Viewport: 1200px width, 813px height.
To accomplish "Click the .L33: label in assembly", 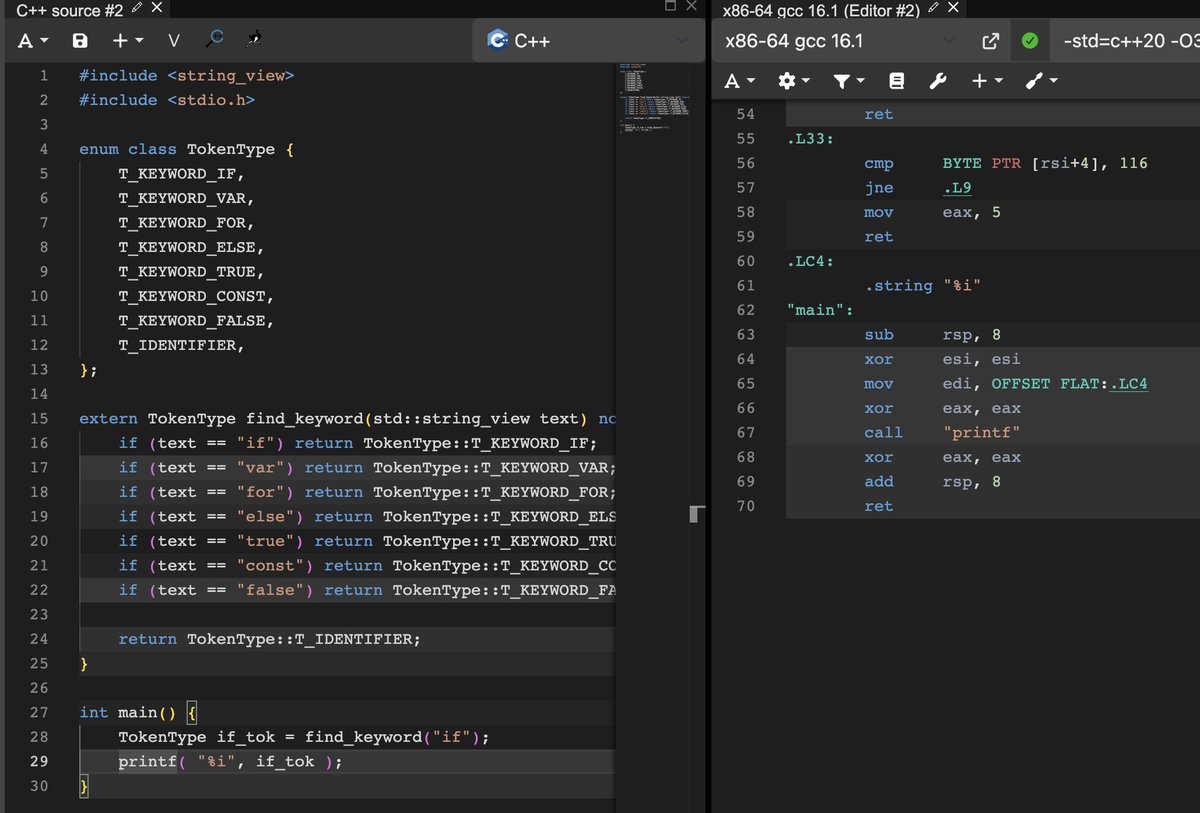I will [x=810, y=139].
